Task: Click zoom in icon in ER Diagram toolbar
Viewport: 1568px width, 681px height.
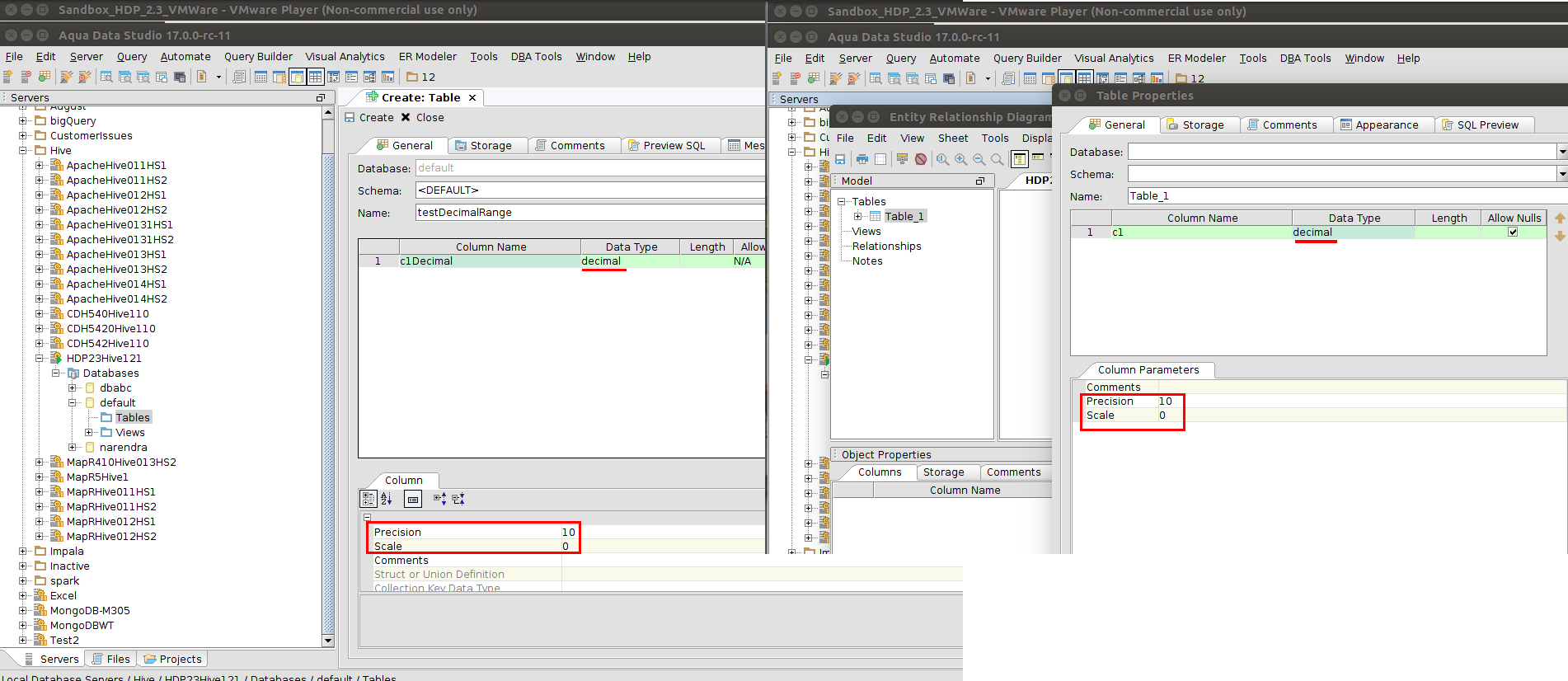Action: 961,159
